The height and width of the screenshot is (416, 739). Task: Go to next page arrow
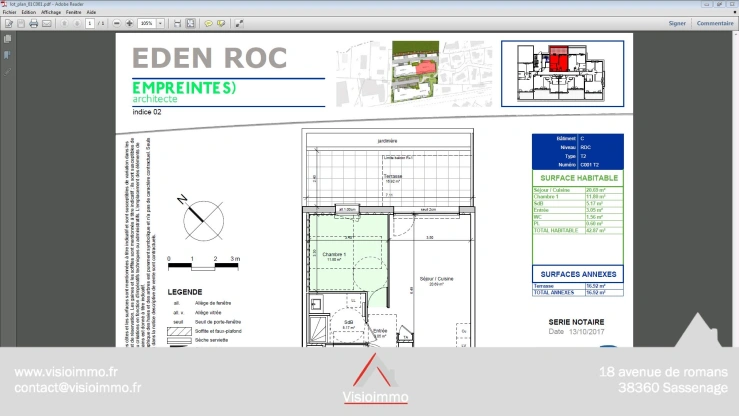tap(77, 23)
